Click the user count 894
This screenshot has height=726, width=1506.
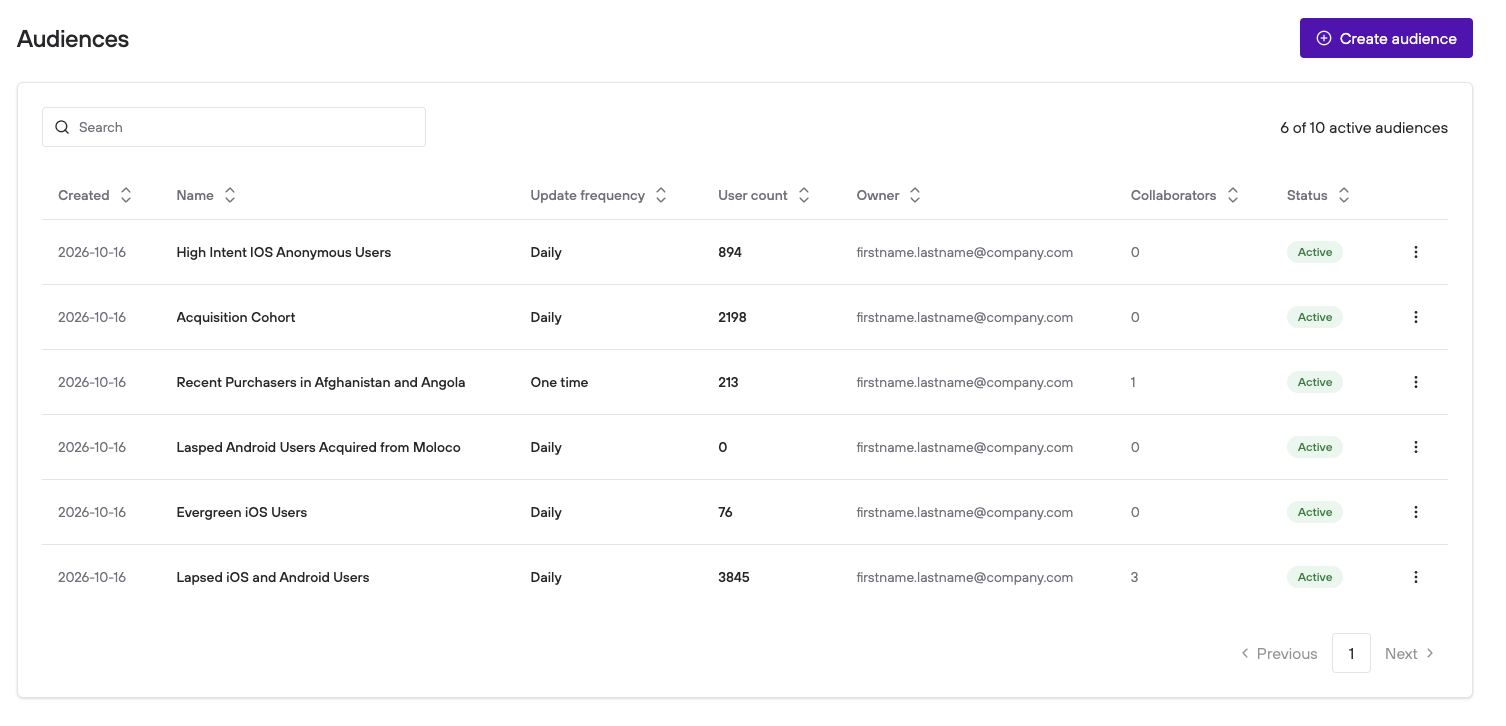pos(730,252)
